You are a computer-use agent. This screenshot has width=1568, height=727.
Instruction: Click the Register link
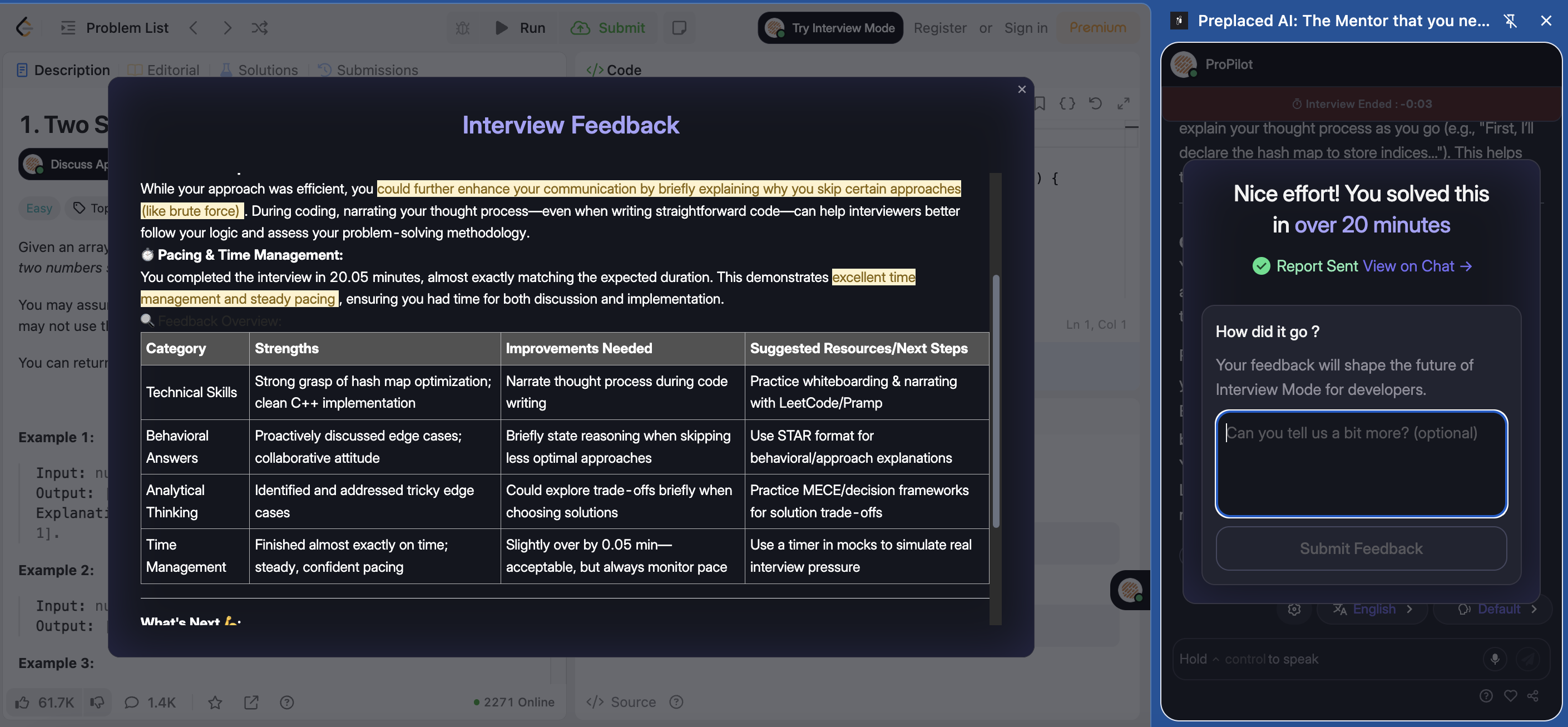pyautogui.click(x=940, y=28)
